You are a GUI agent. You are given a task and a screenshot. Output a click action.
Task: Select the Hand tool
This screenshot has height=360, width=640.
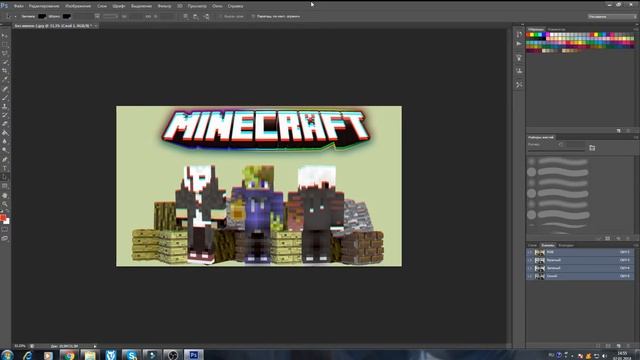coord(4,195)
